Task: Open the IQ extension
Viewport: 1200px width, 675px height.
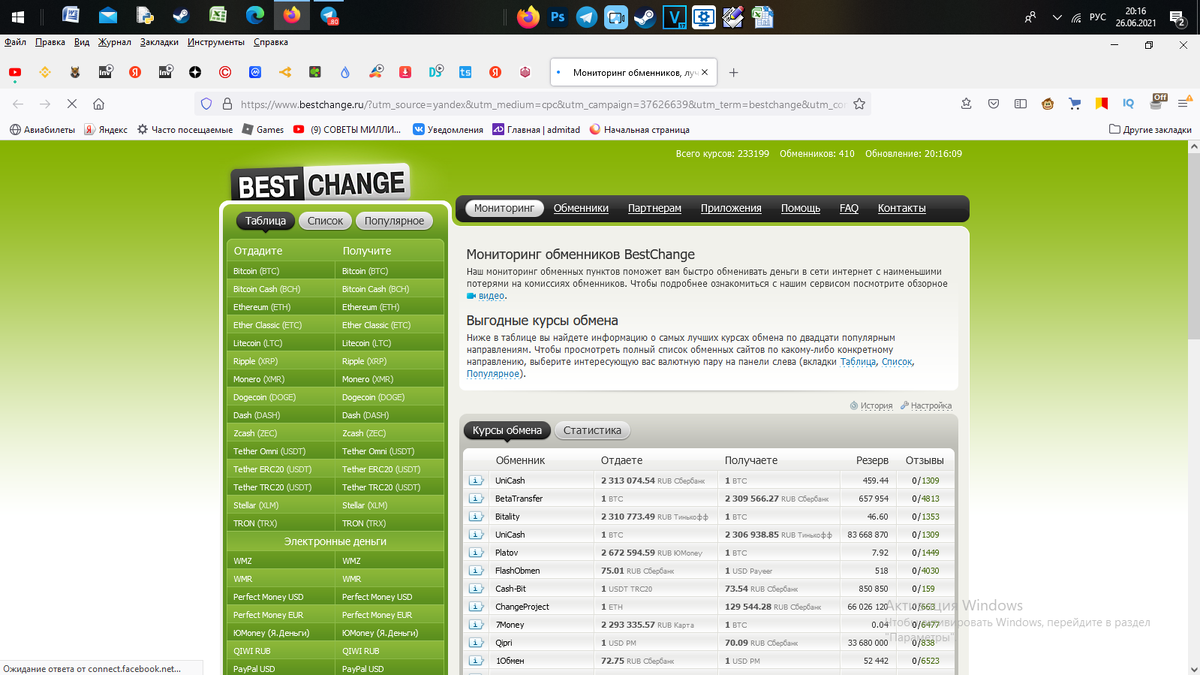Action: click(1128, 103)
